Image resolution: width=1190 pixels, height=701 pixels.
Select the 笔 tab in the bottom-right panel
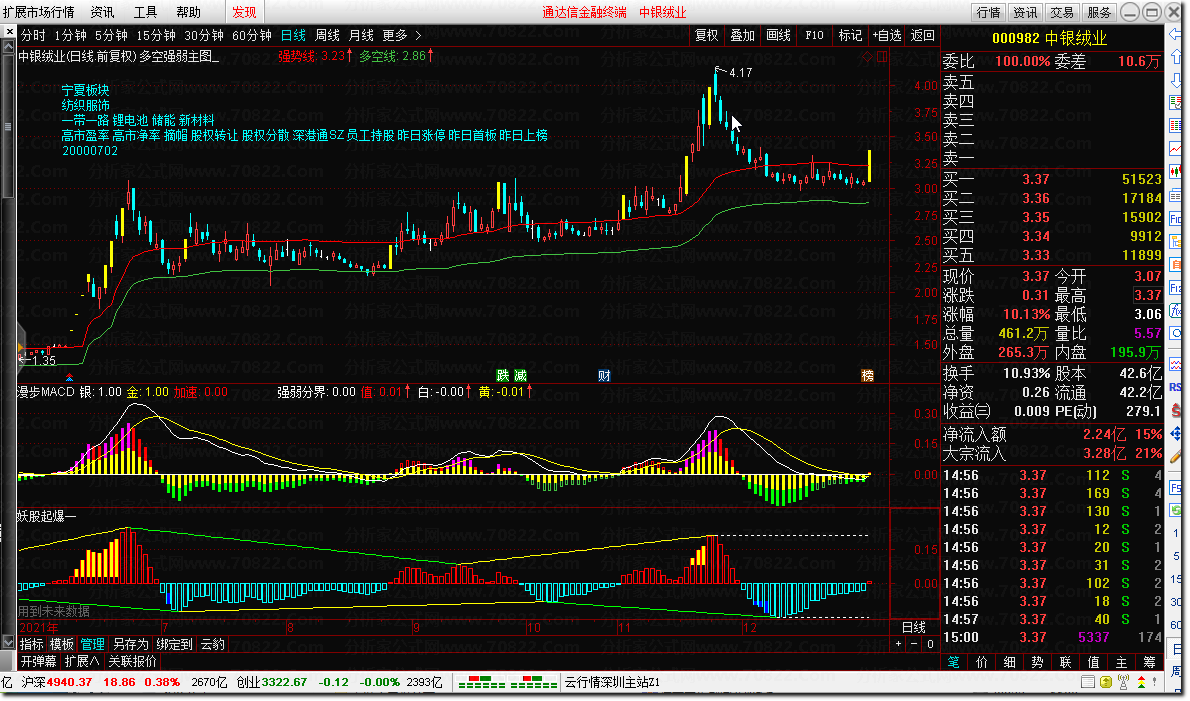click(954, 662)
